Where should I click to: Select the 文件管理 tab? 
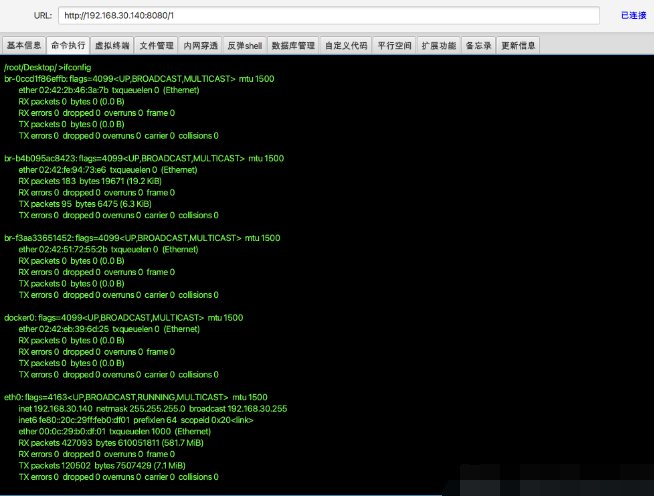156,45
